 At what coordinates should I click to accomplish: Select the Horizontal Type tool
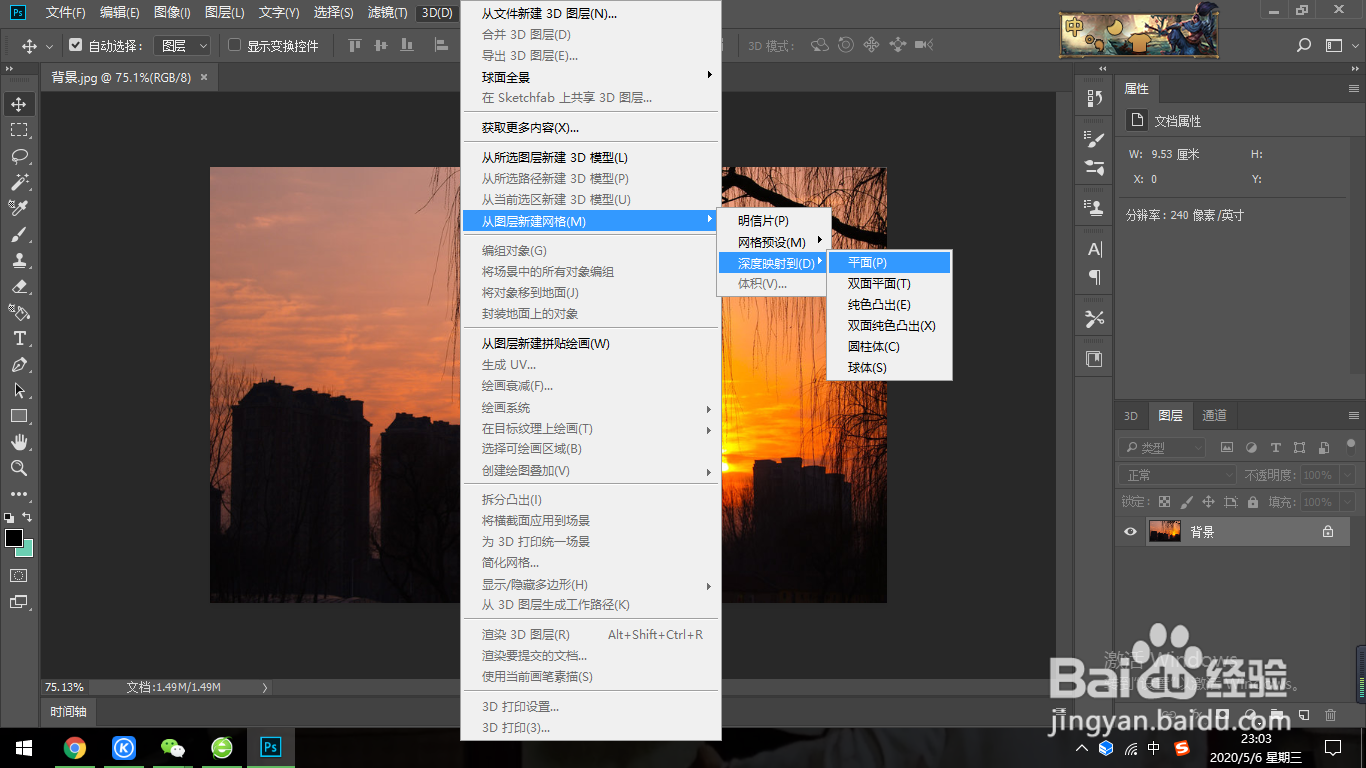click(19, 338)
